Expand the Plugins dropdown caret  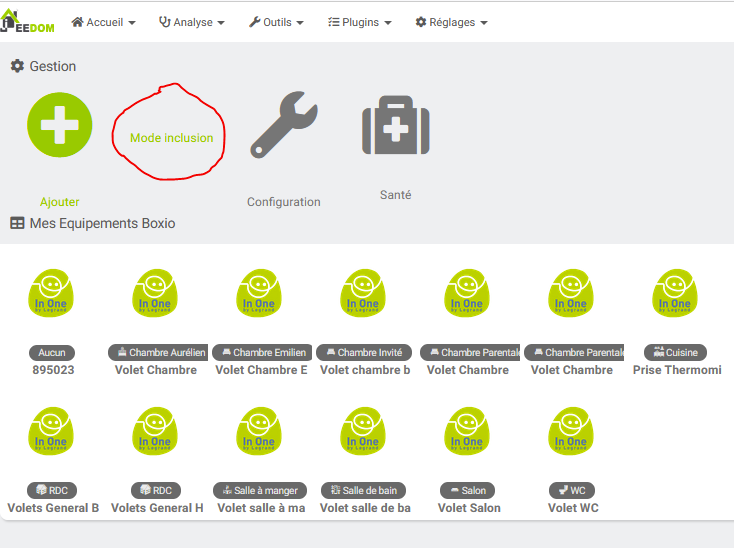[x=388, y=23]
